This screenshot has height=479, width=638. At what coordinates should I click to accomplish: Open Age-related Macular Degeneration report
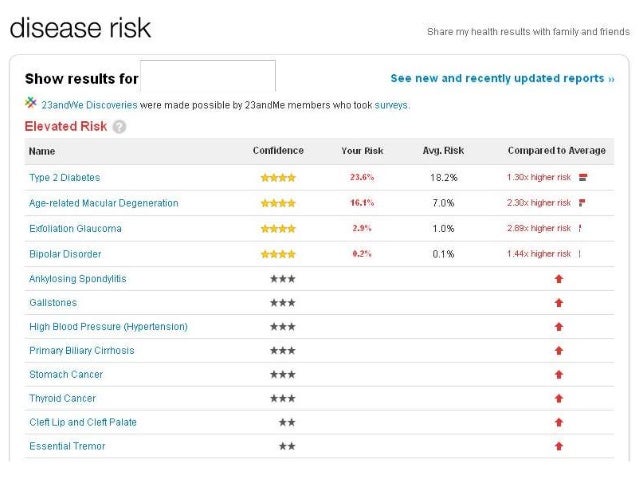tap(104, 203)
